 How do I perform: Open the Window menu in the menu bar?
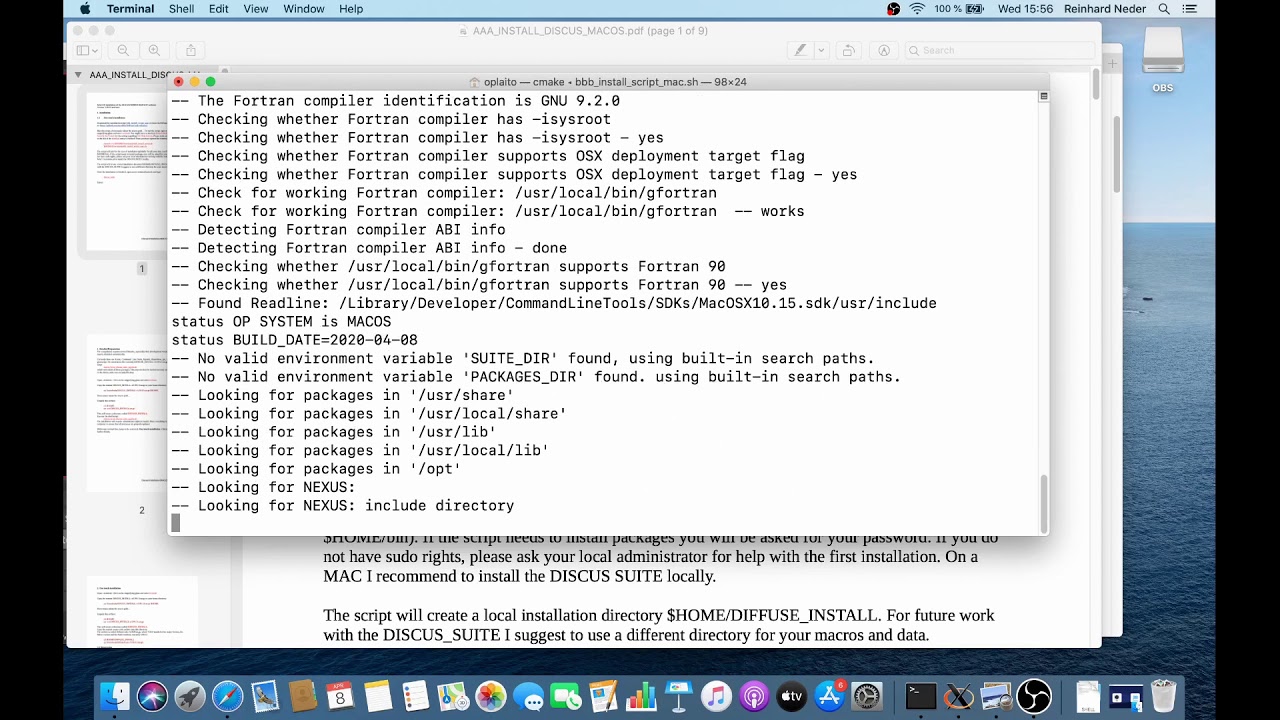303,9
